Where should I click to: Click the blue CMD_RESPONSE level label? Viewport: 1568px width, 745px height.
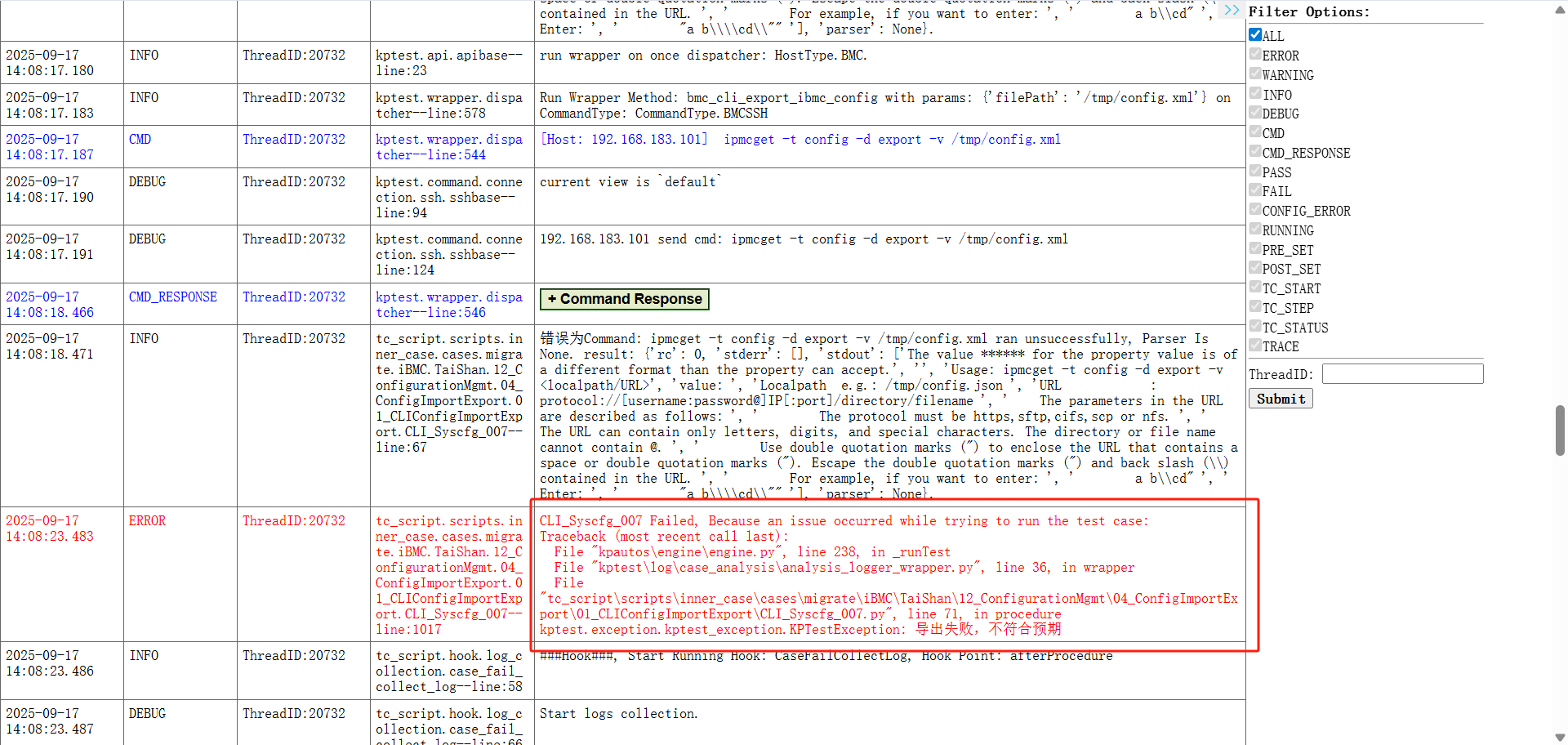coord(173,297)
